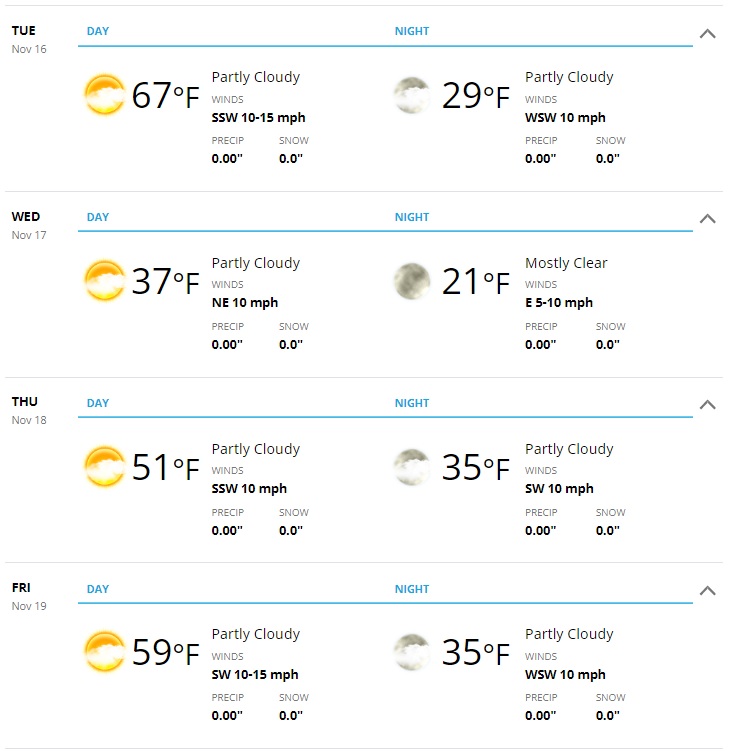
Task: Select the DAY heading for Tuesday
Action: (98, 31)
